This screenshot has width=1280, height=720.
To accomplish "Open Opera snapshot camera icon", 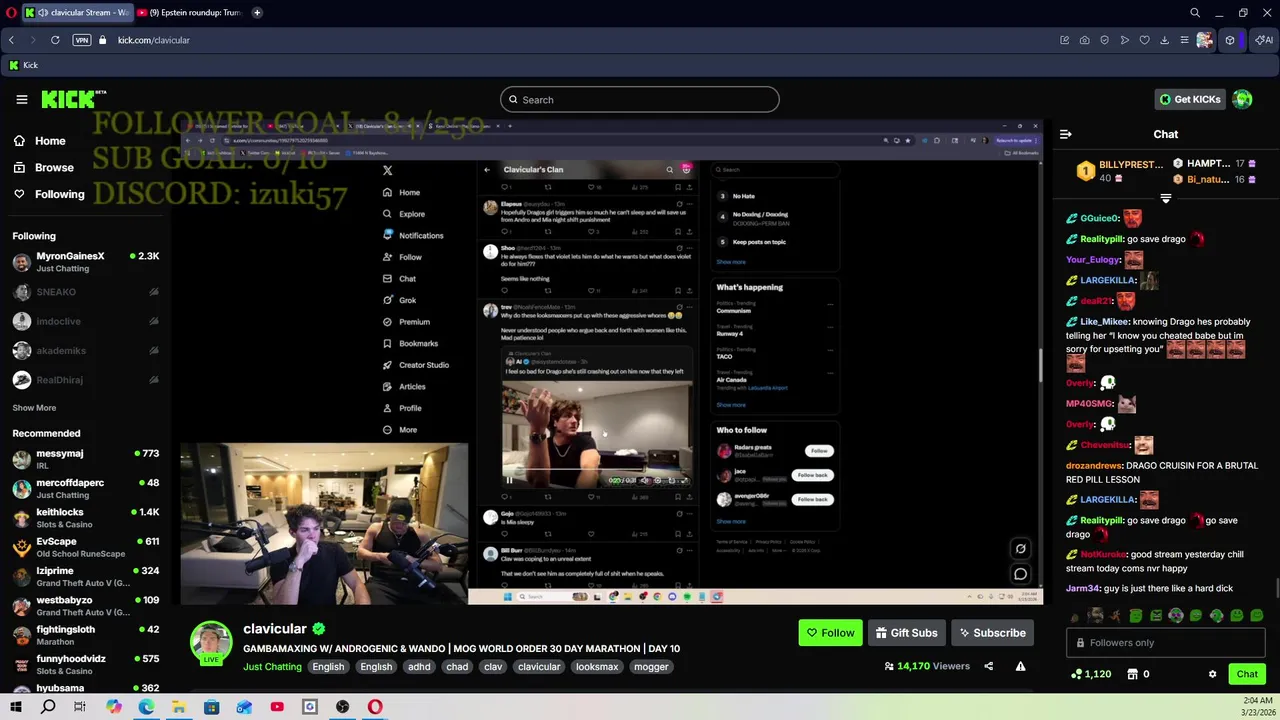I will (x=1084, y=40).
